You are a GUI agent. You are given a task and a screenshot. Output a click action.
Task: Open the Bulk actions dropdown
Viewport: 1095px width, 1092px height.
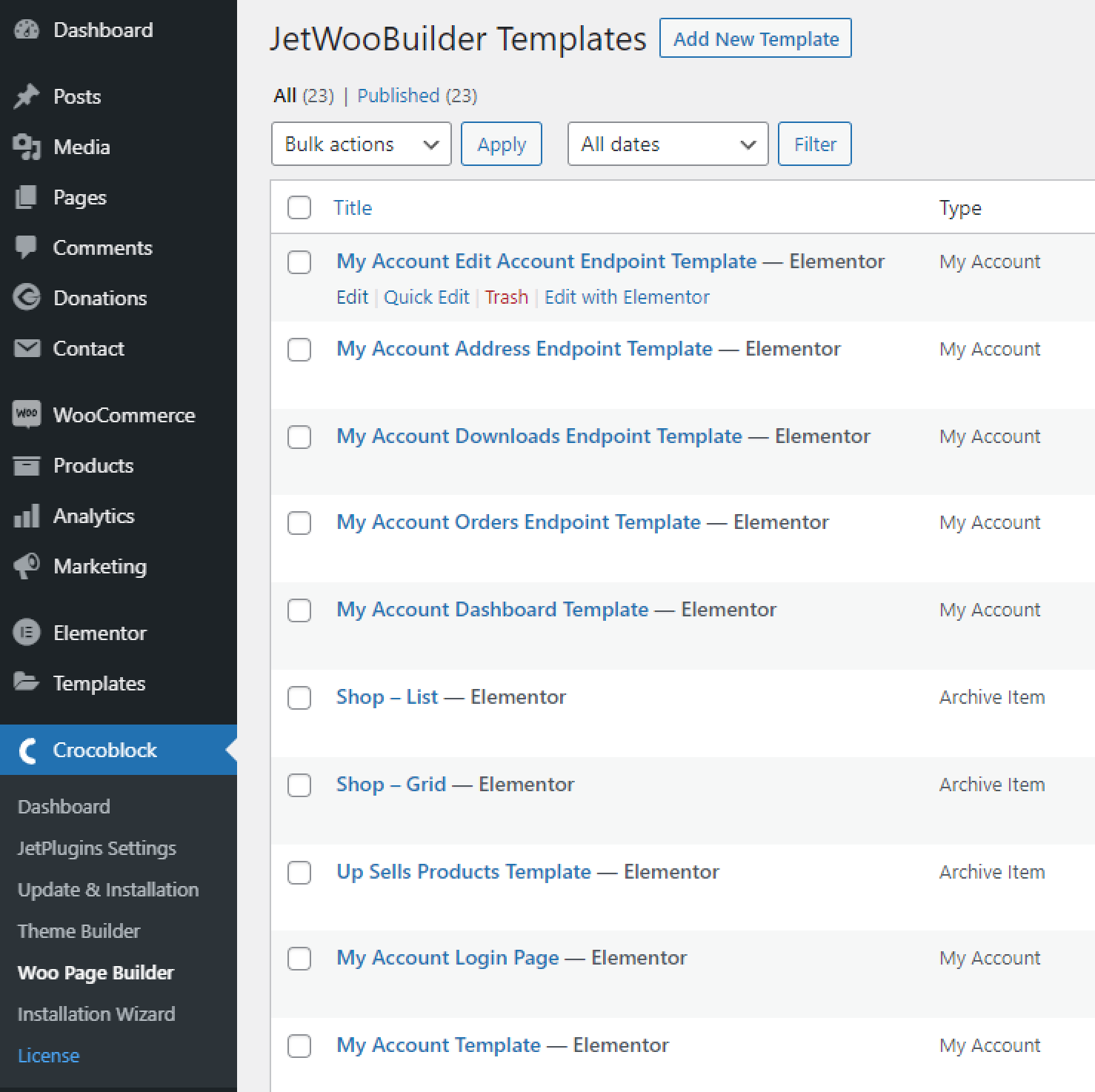[x=362, y=144]
